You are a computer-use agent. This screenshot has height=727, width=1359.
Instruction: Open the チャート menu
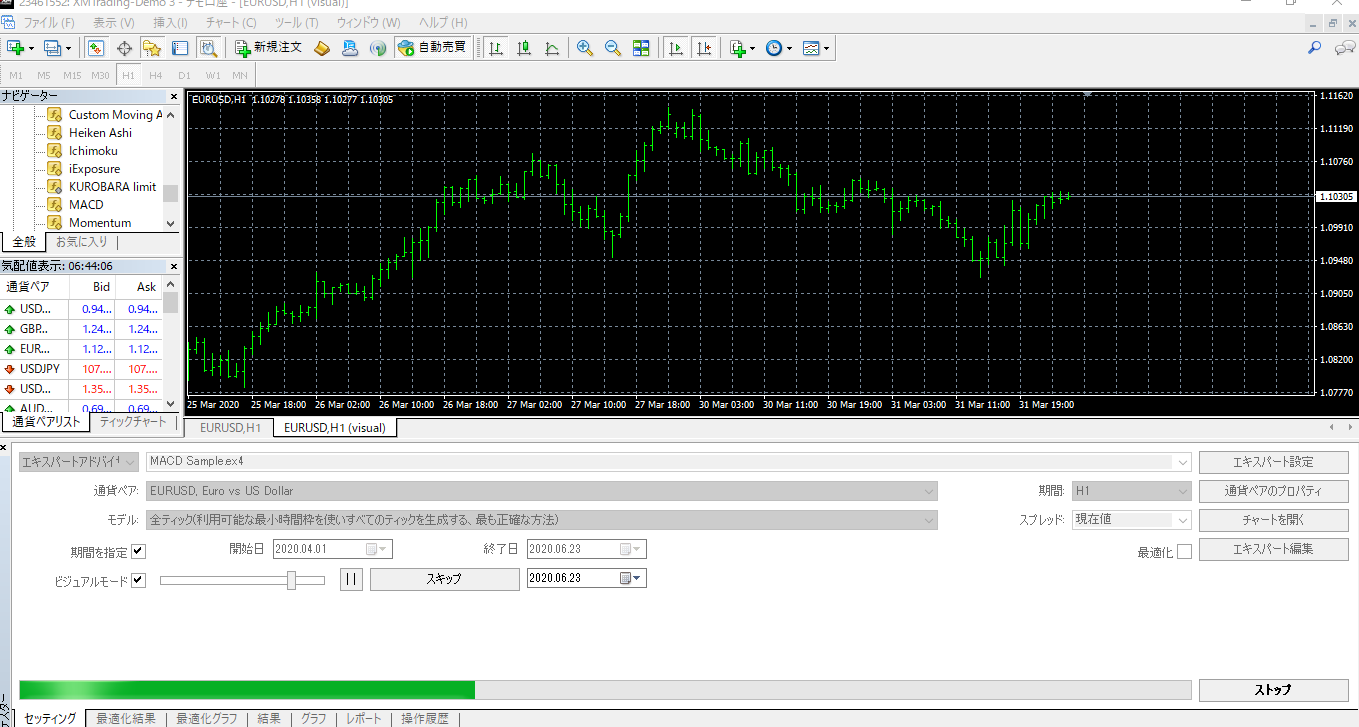click(230, 22)
